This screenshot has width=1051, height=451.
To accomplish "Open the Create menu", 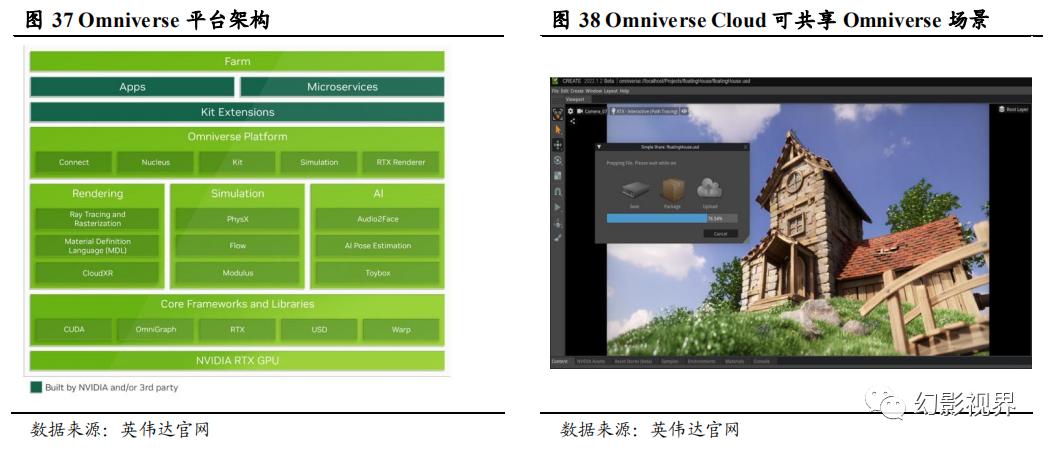I will [576, 91].
